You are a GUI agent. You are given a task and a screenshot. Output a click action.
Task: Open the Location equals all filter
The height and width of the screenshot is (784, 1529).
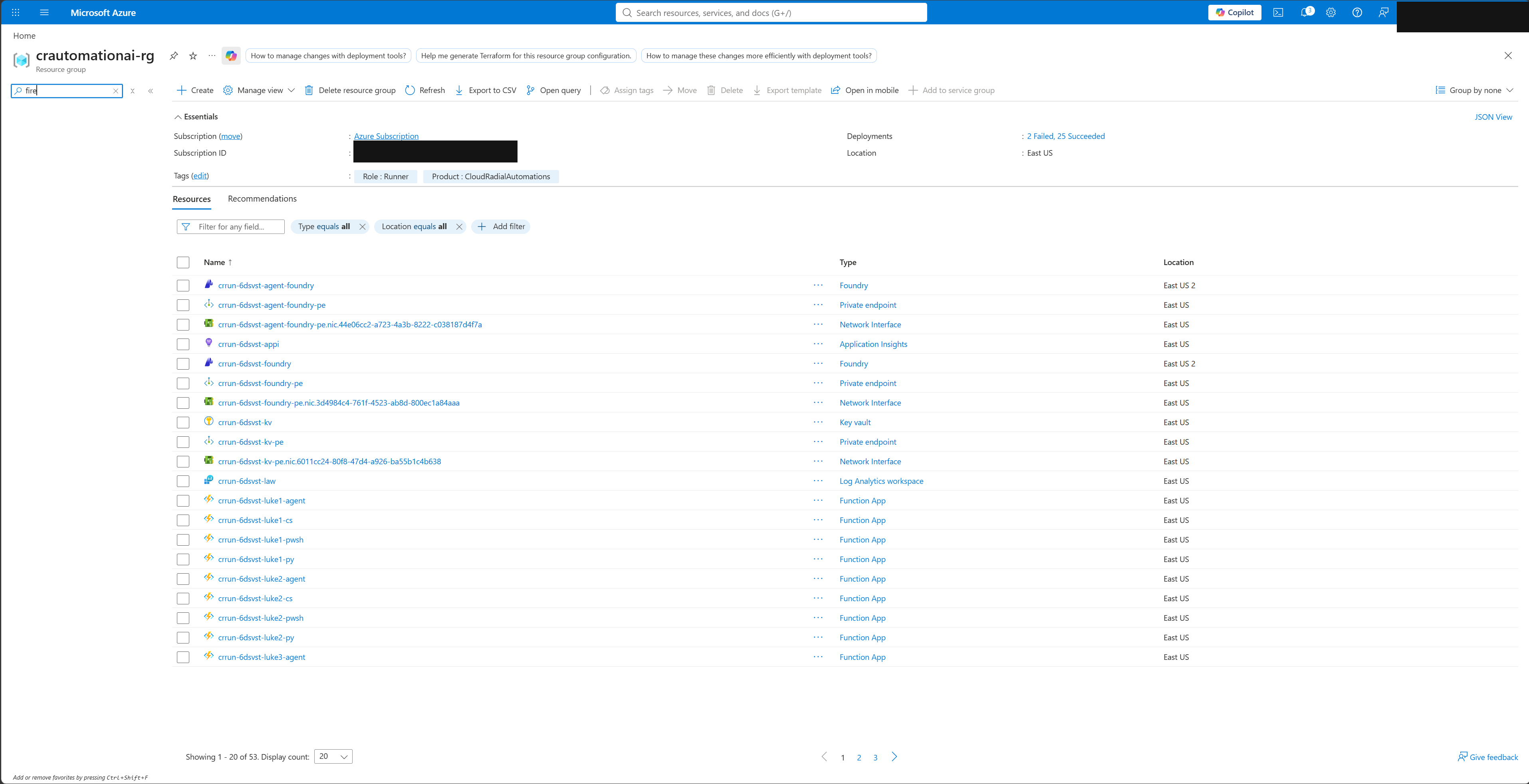414,227
